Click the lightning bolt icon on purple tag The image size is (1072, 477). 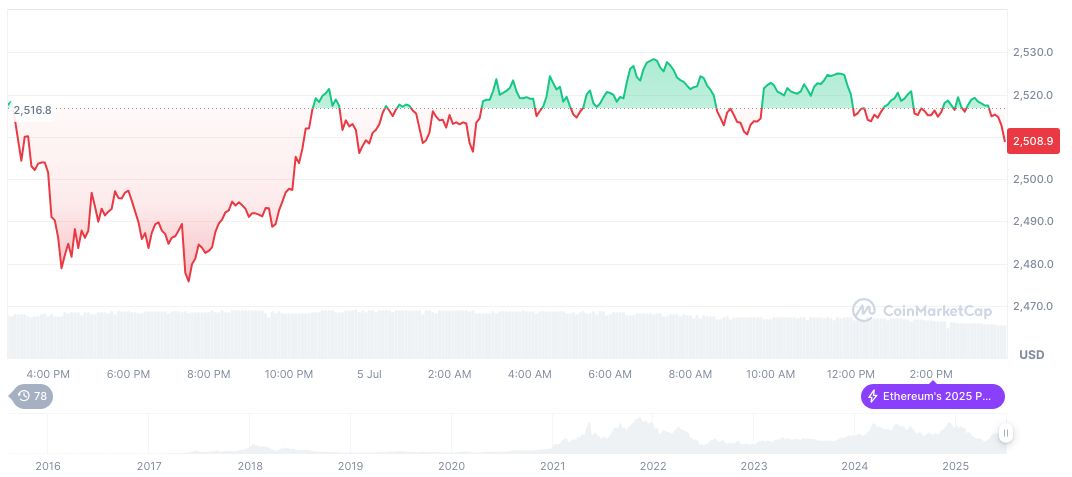tap(873, 396)
